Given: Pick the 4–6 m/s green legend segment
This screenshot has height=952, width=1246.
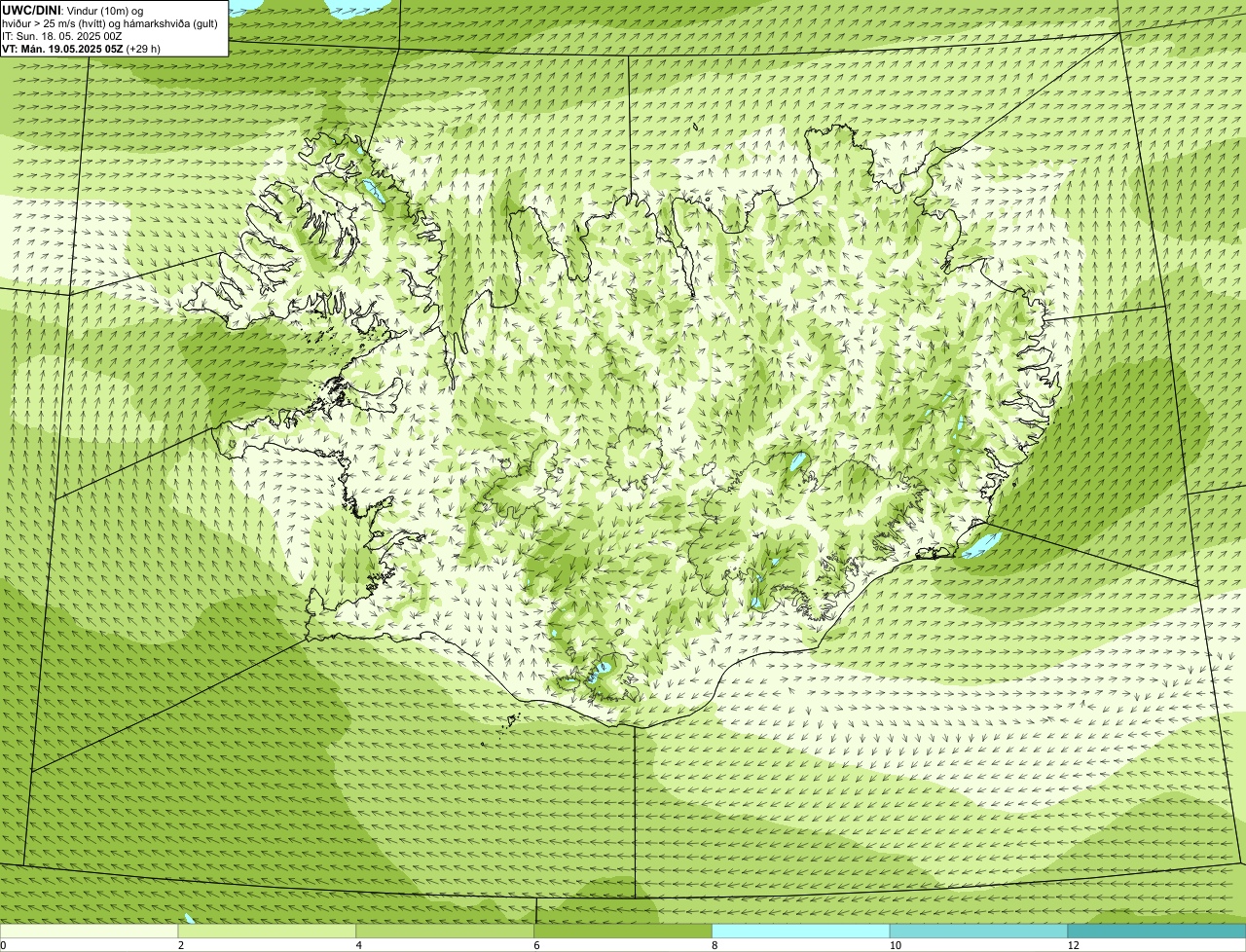Looking at the screenshot, I should (445, 932).
